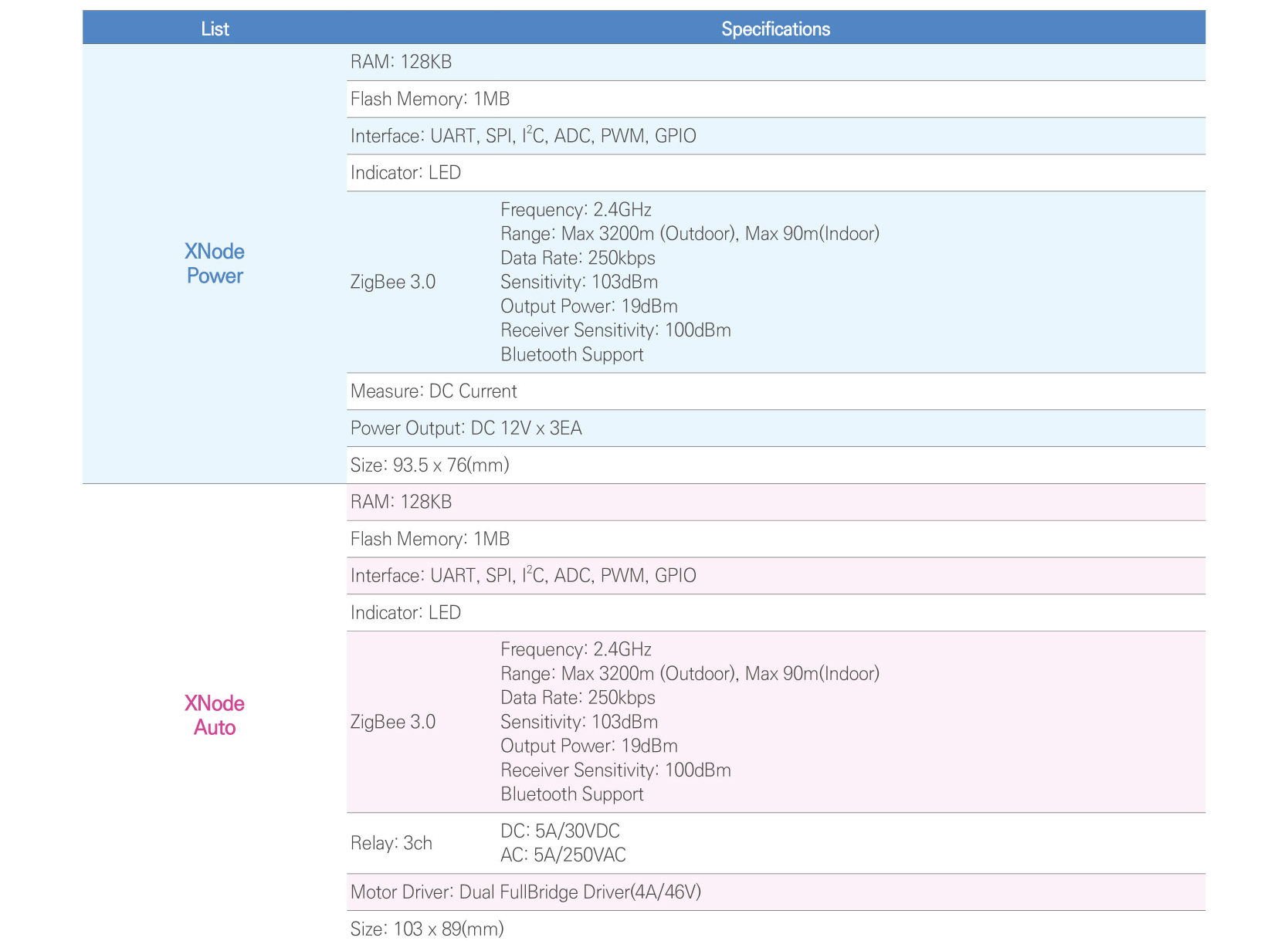The height and width of the screenshot is (941, 1288).
Task: Click the Specifications column header
Action: 775,29
